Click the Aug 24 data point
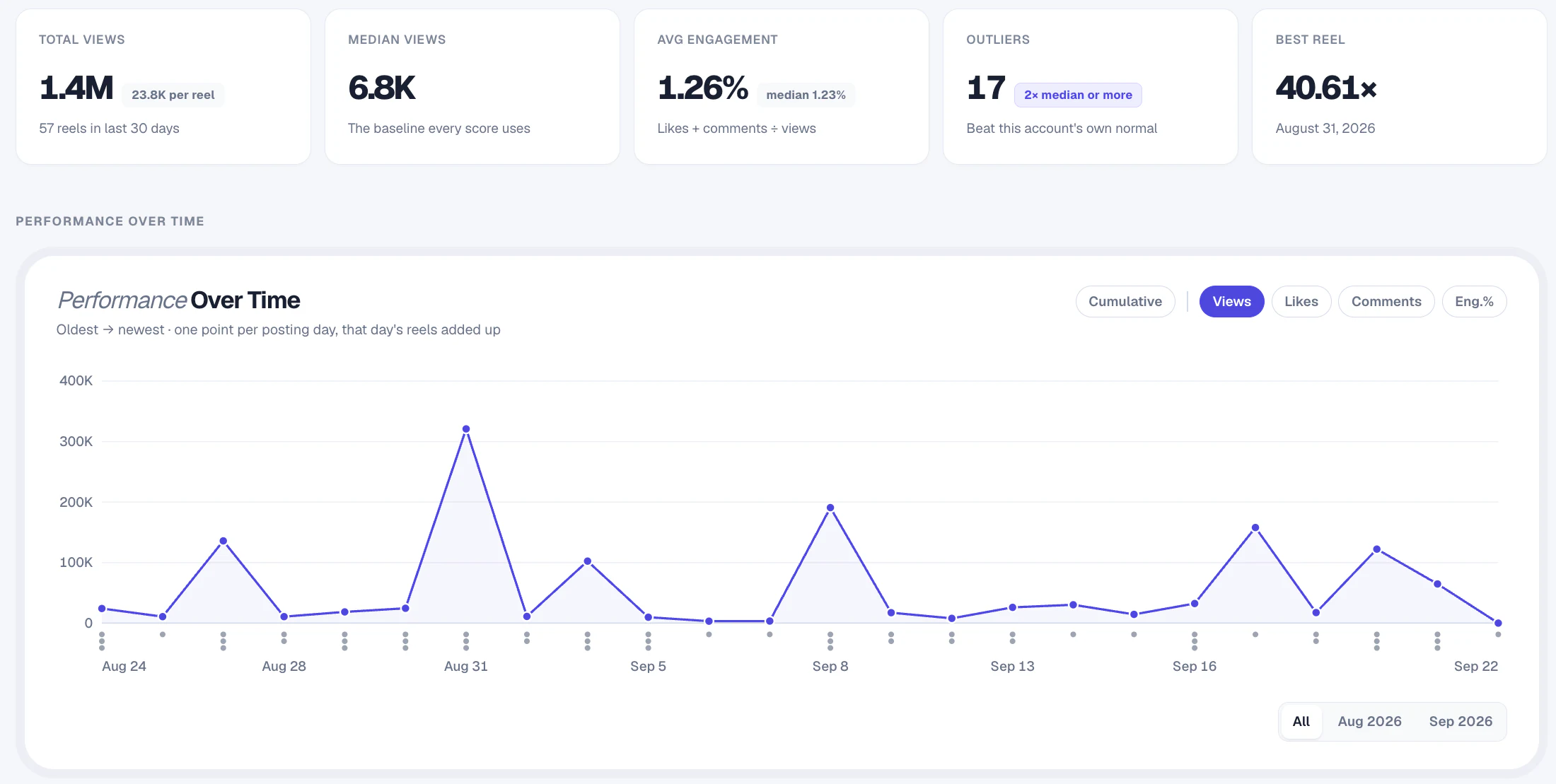Image resolution: width=1556 pixels, height=784 pixels. click(x=102, y=609)
